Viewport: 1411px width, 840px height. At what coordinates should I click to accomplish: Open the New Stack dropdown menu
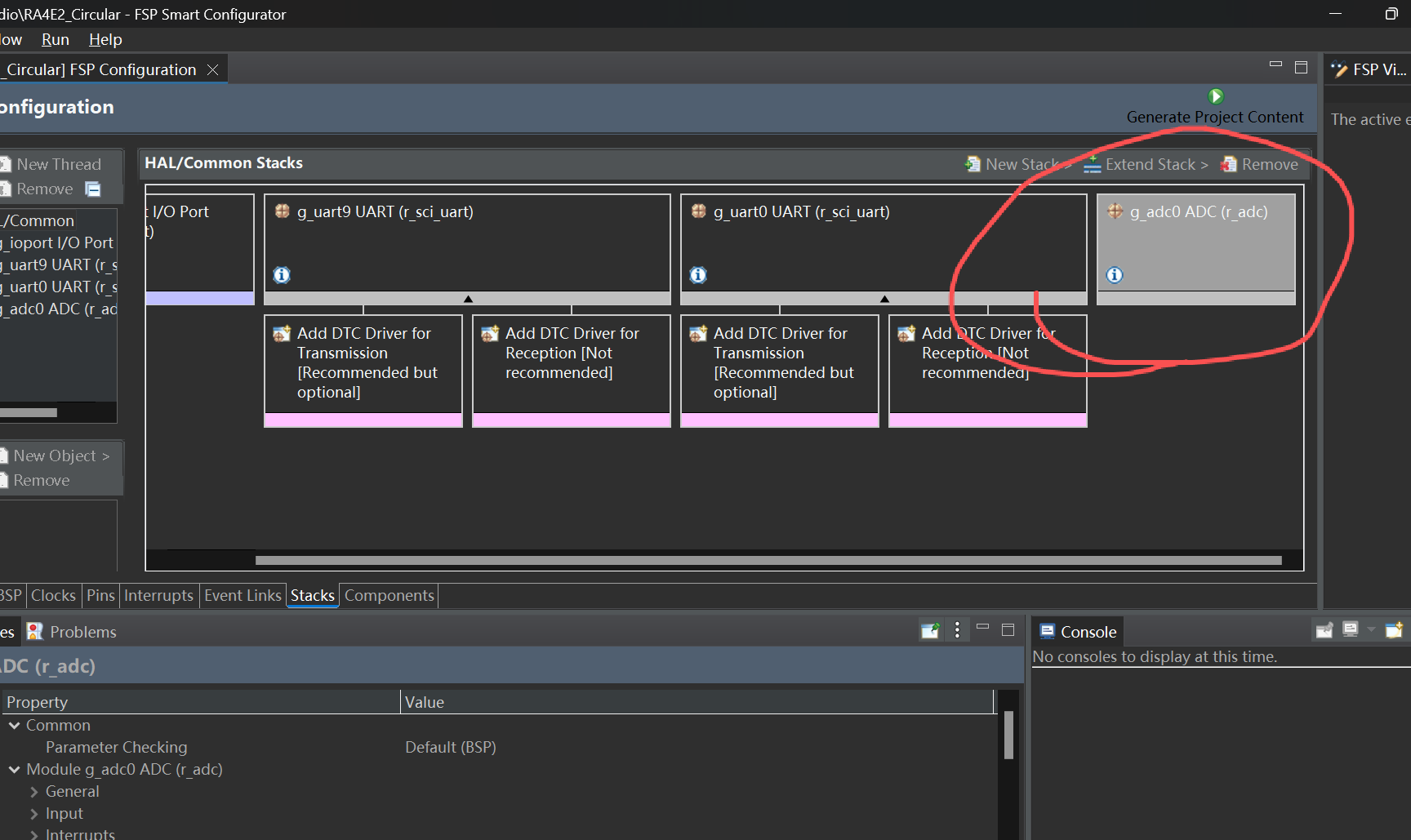click(1017, 164)
